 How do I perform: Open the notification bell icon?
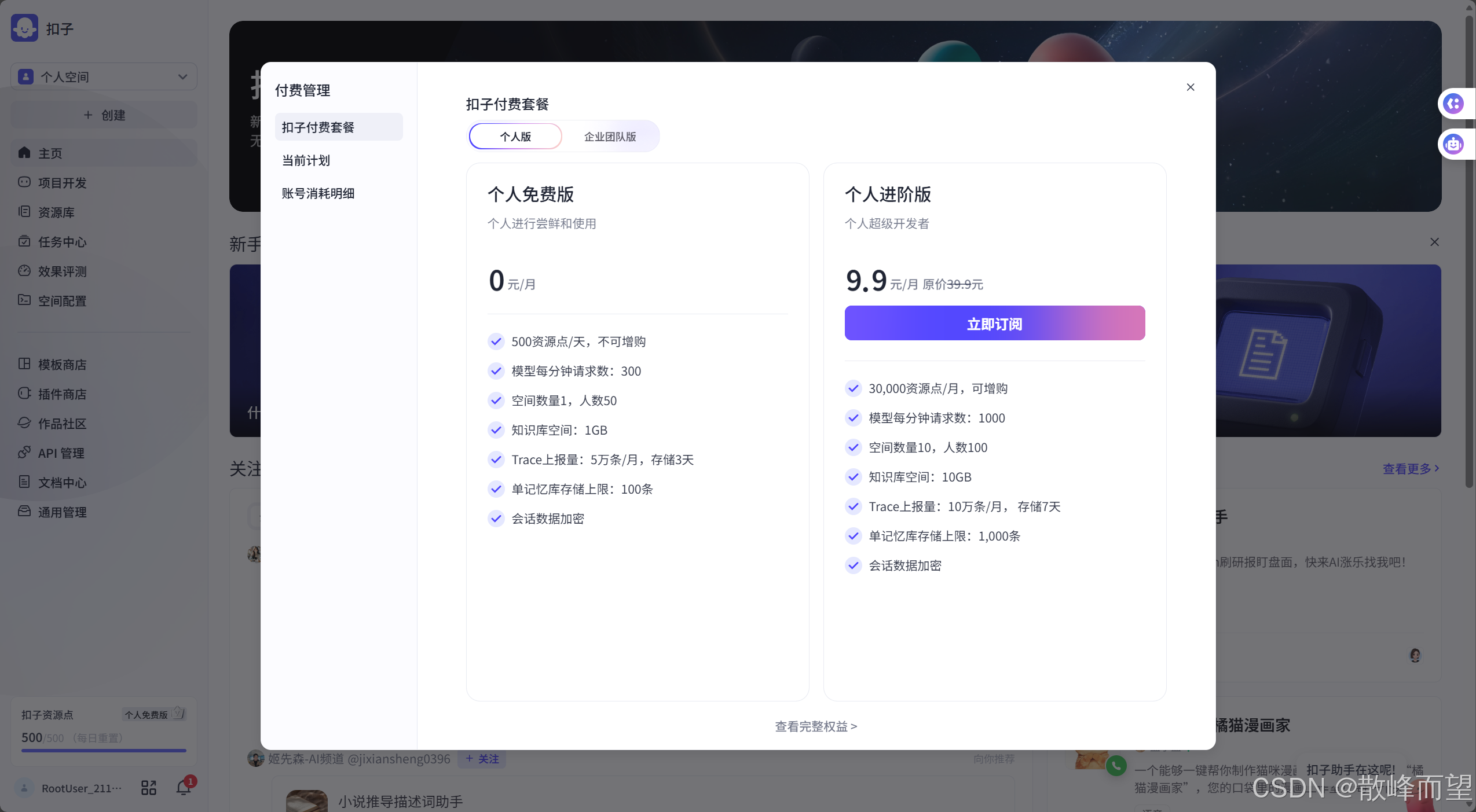[x=184, y=787]
